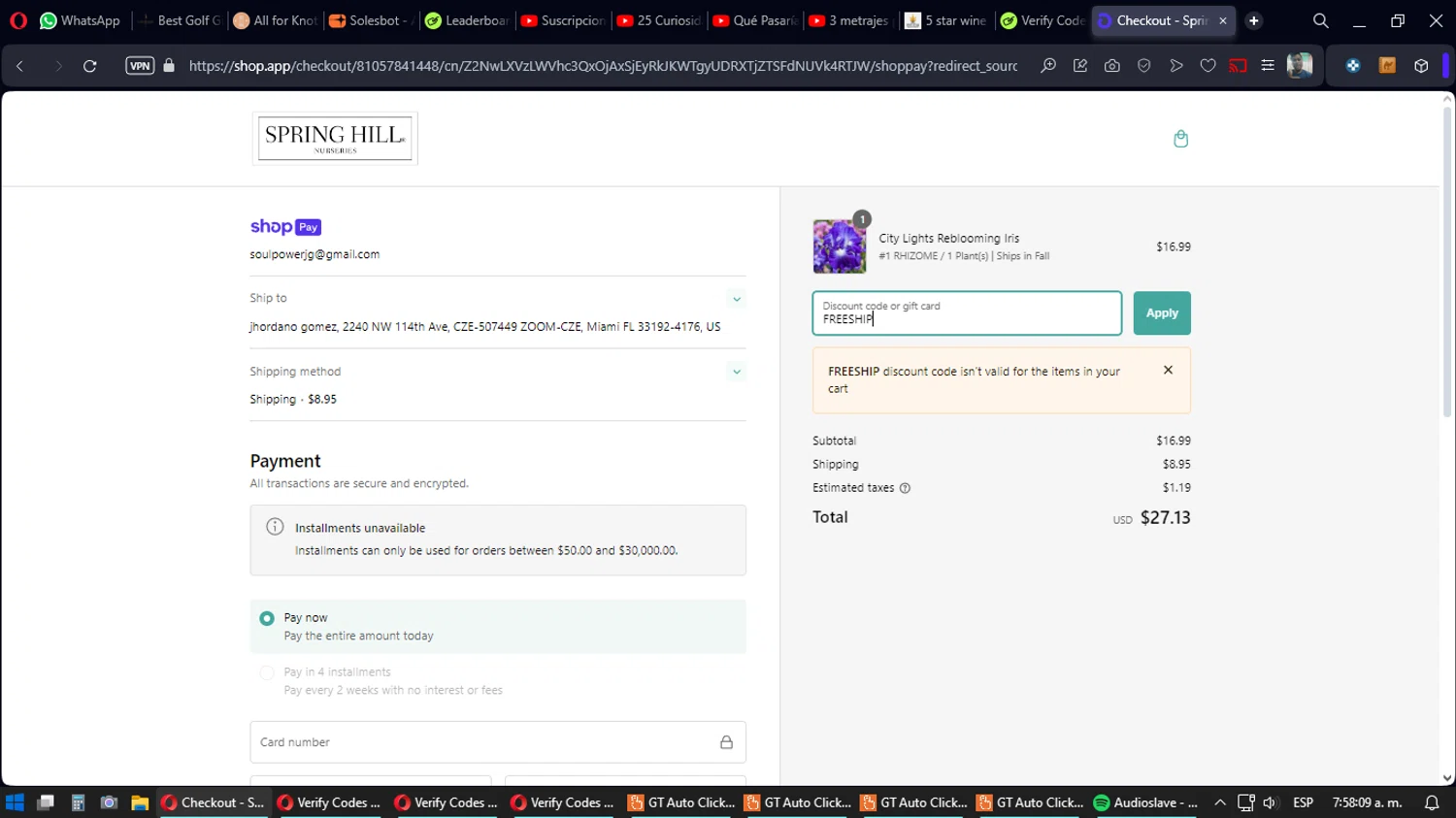1456x818 pixels.
Task: Expand the Shipping method section chevron
Action: pos(737,372)
